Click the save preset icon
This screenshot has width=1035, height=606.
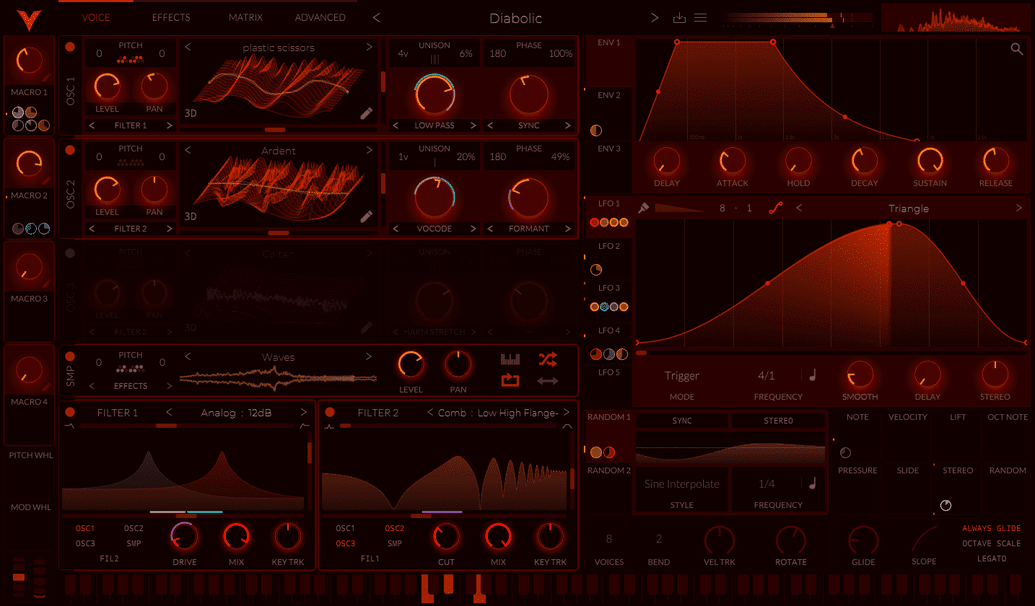point(679,18)
